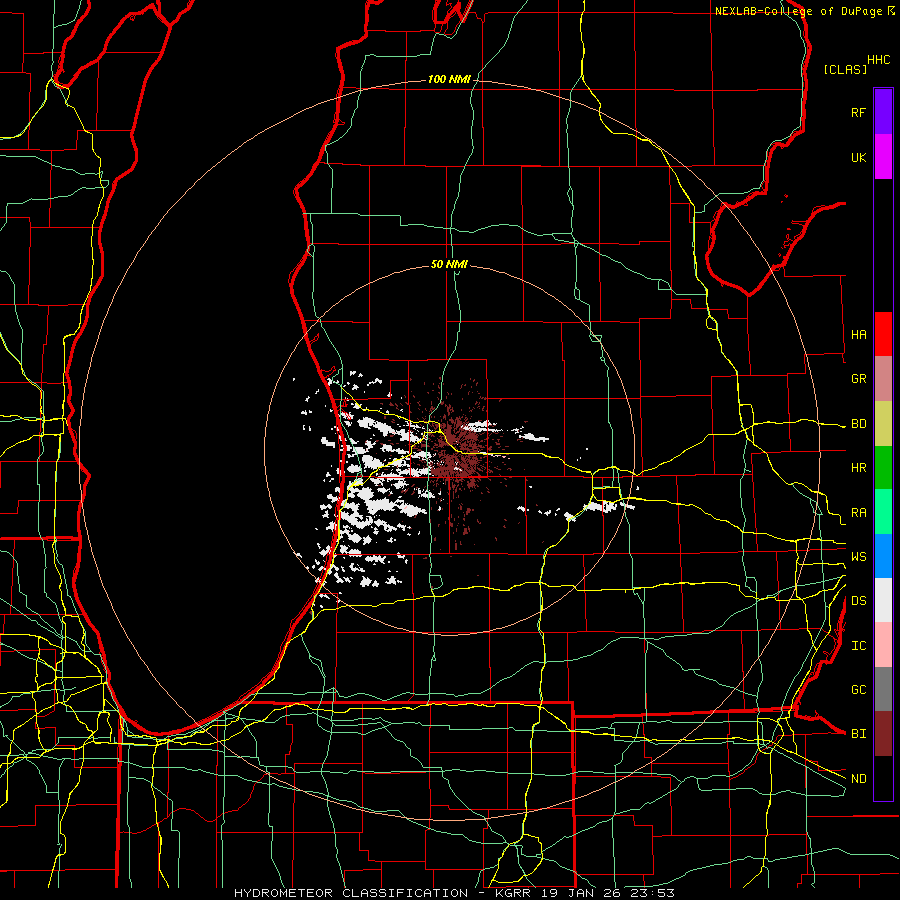Click the GC legend label
This screenshot has height=900, width=900.
pos(859,690)
